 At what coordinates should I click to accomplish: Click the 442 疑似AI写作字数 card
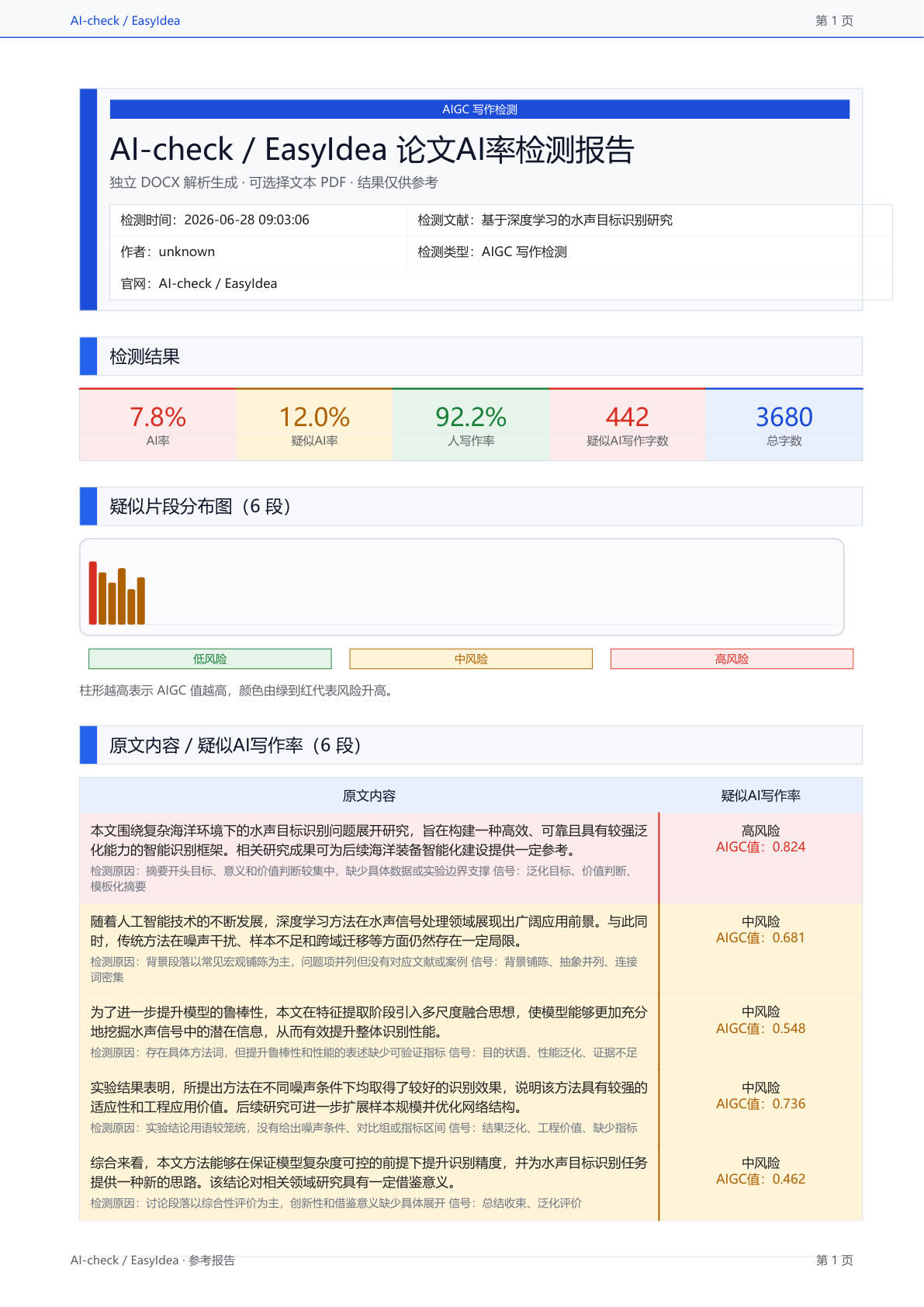pos(628,425)
